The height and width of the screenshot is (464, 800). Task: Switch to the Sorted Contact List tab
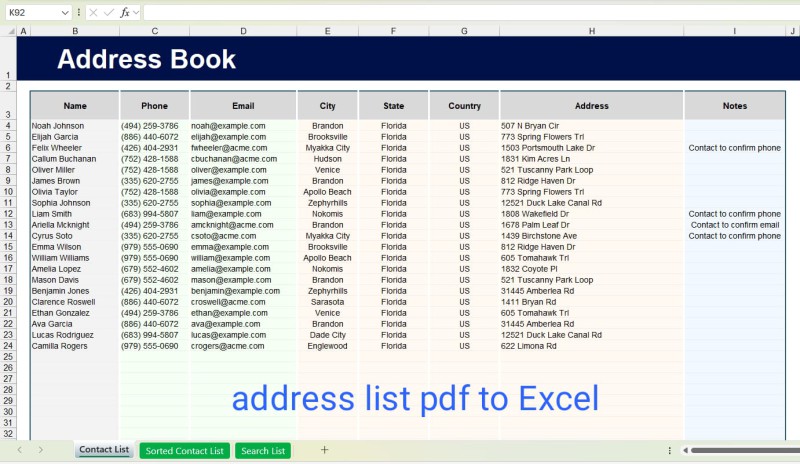(x=185, y=451)
